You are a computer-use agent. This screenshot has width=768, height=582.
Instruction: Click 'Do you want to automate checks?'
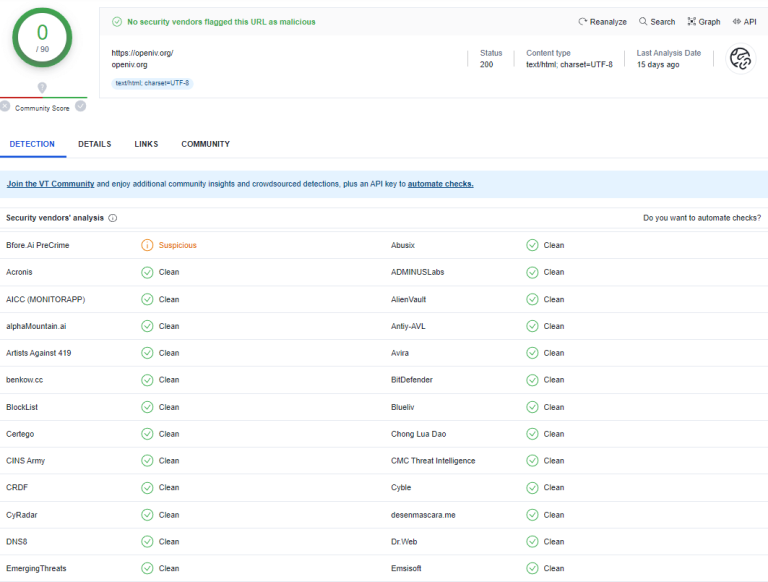click(x=701, y=218)
